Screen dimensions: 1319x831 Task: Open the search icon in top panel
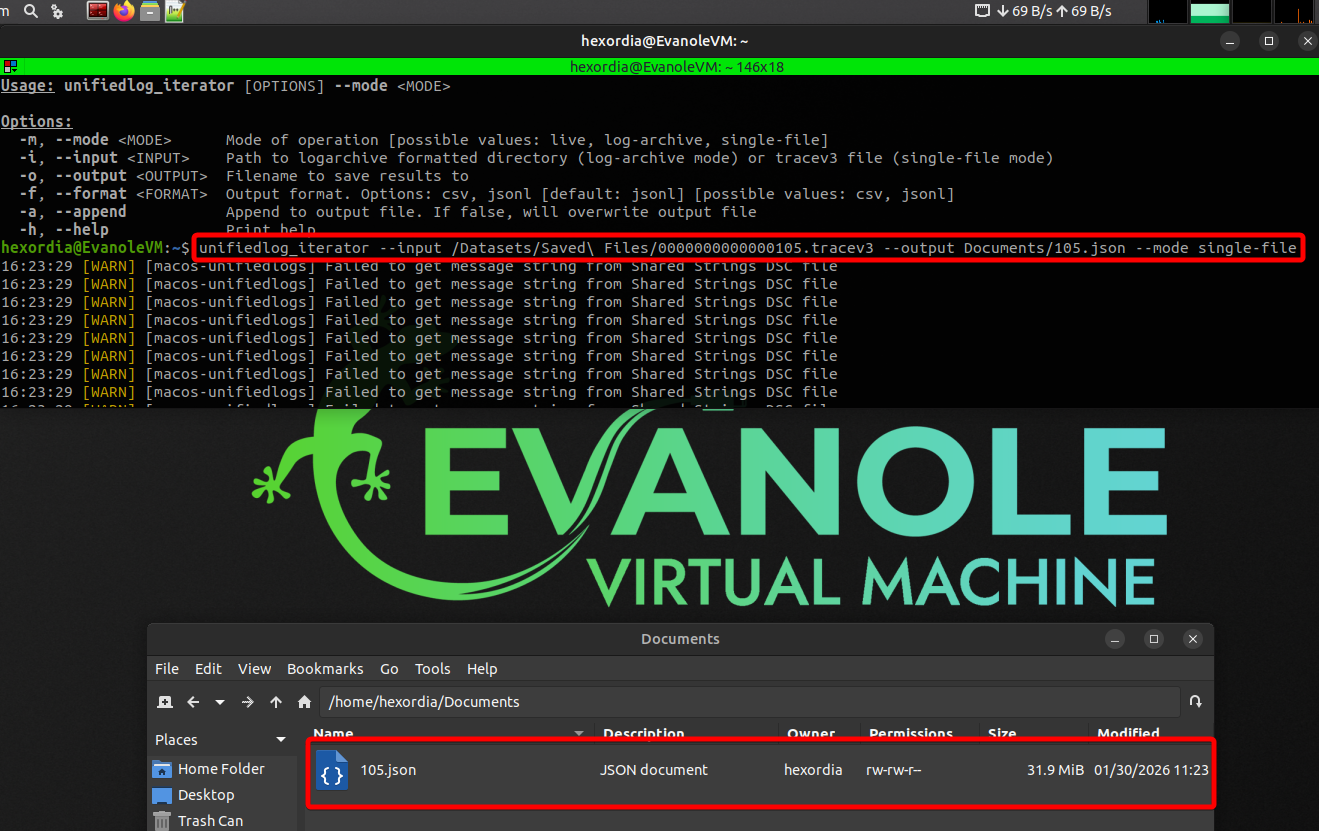[x=30, y=12]
